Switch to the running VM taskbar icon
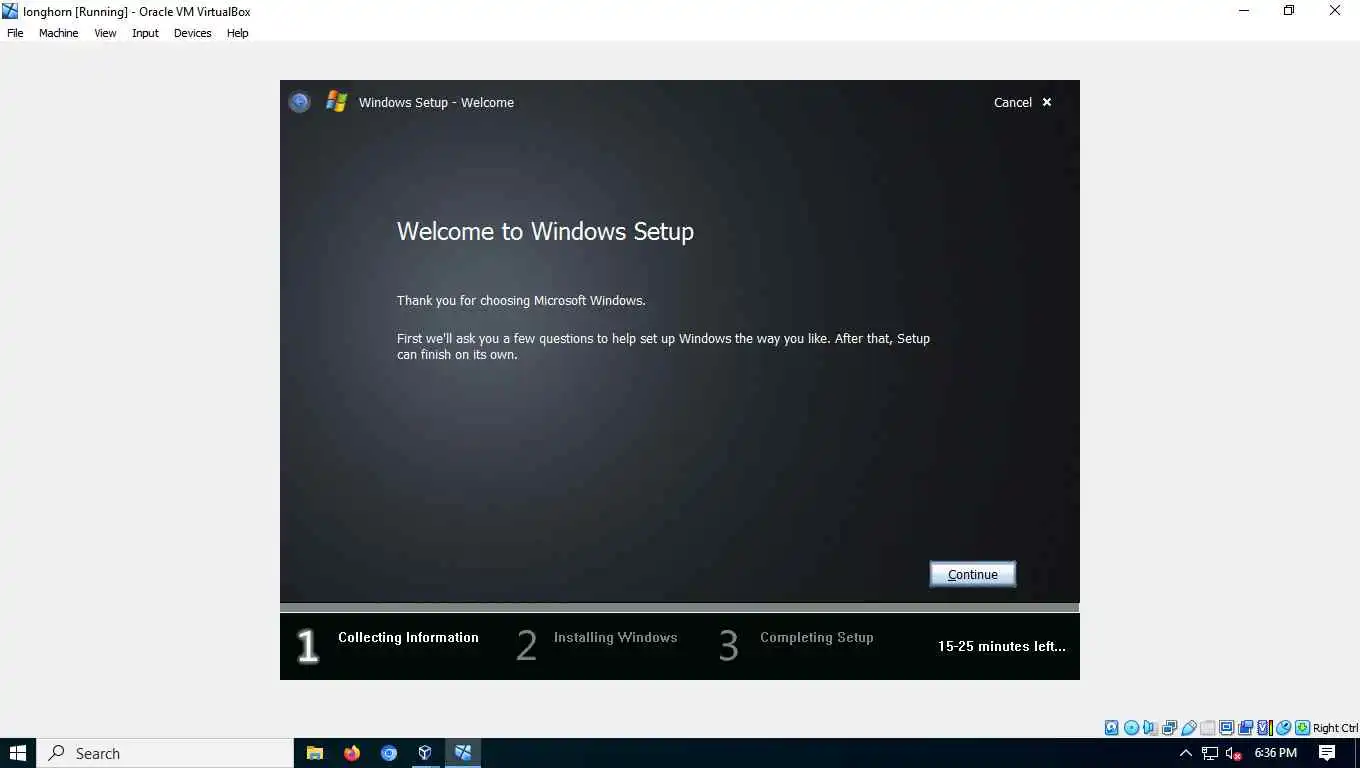Viewport: 1360px width, 768px height. 463,753
